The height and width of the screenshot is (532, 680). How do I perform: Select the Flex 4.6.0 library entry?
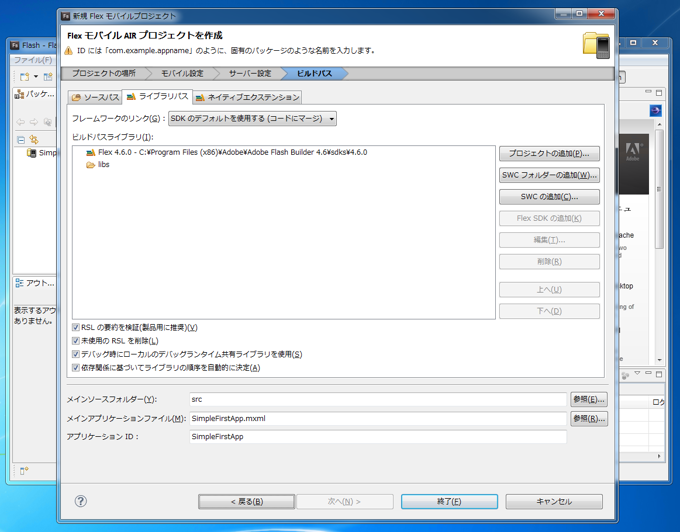(226, 153)
